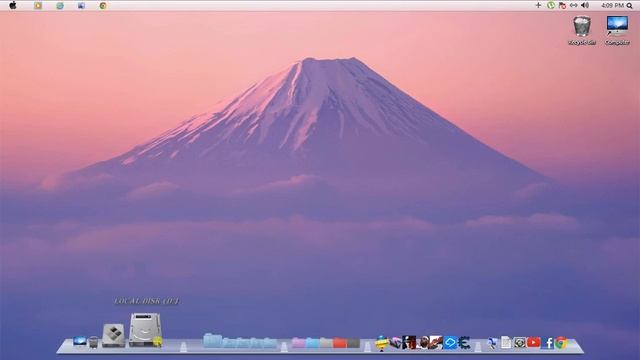
Task: Click the red flag tray icon
Action: click(x=562, y=5)
